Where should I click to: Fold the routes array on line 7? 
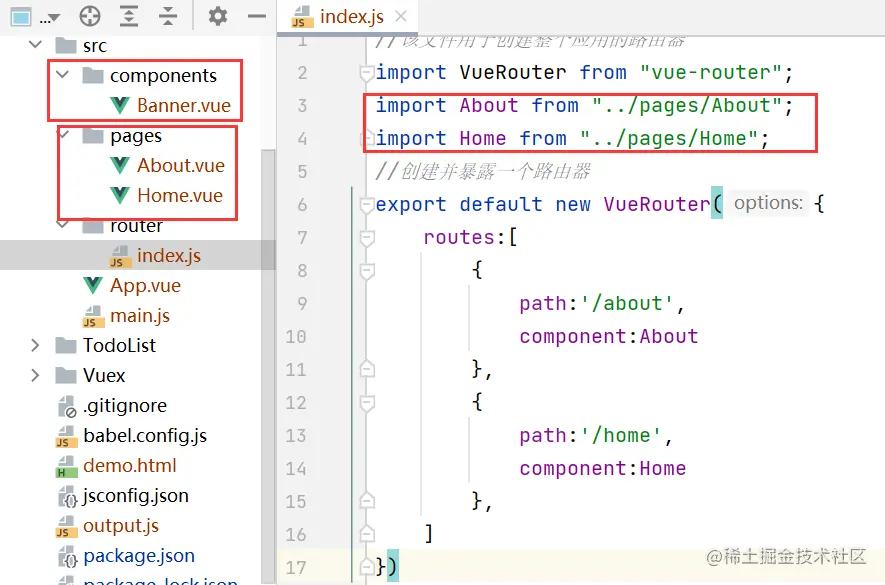tap(367, 237)
